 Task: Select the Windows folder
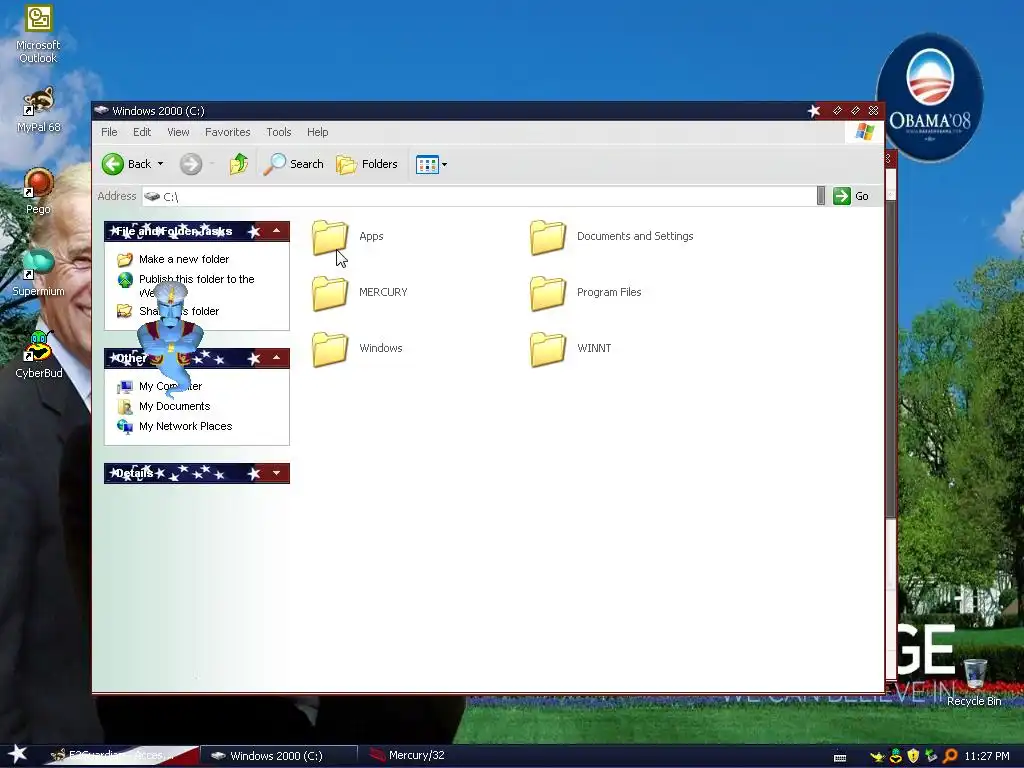coord(357,348)
